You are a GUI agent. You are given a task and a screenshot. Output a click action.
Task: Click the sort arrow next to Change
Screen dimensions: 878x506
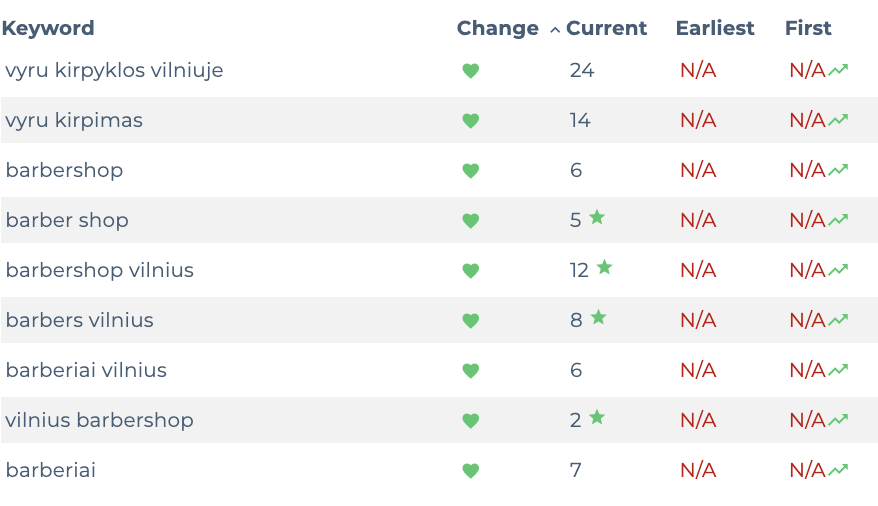[555, 30]
